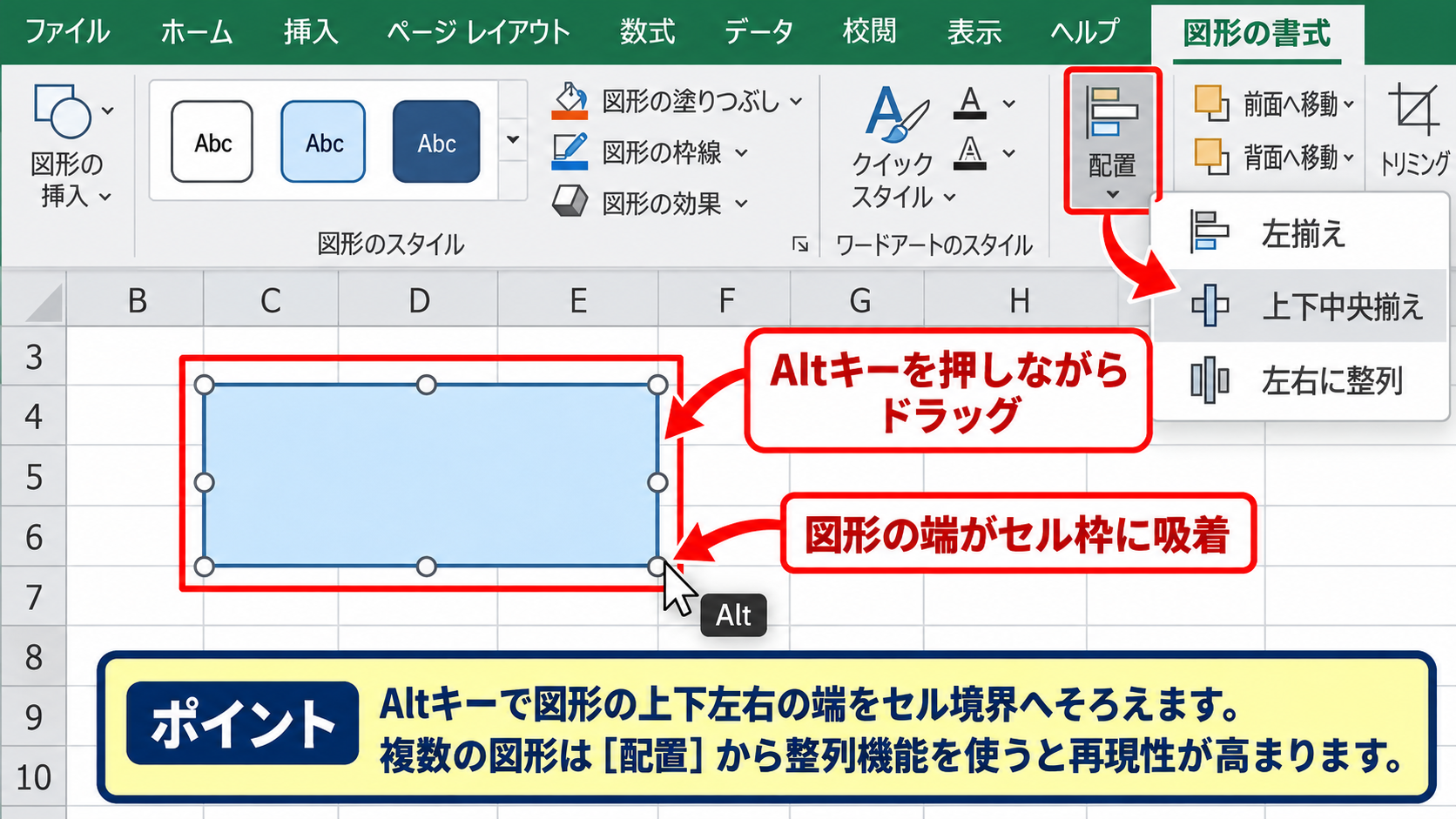Expand 図形の塗りつぶし dropdown arrow

click(796, 102)
